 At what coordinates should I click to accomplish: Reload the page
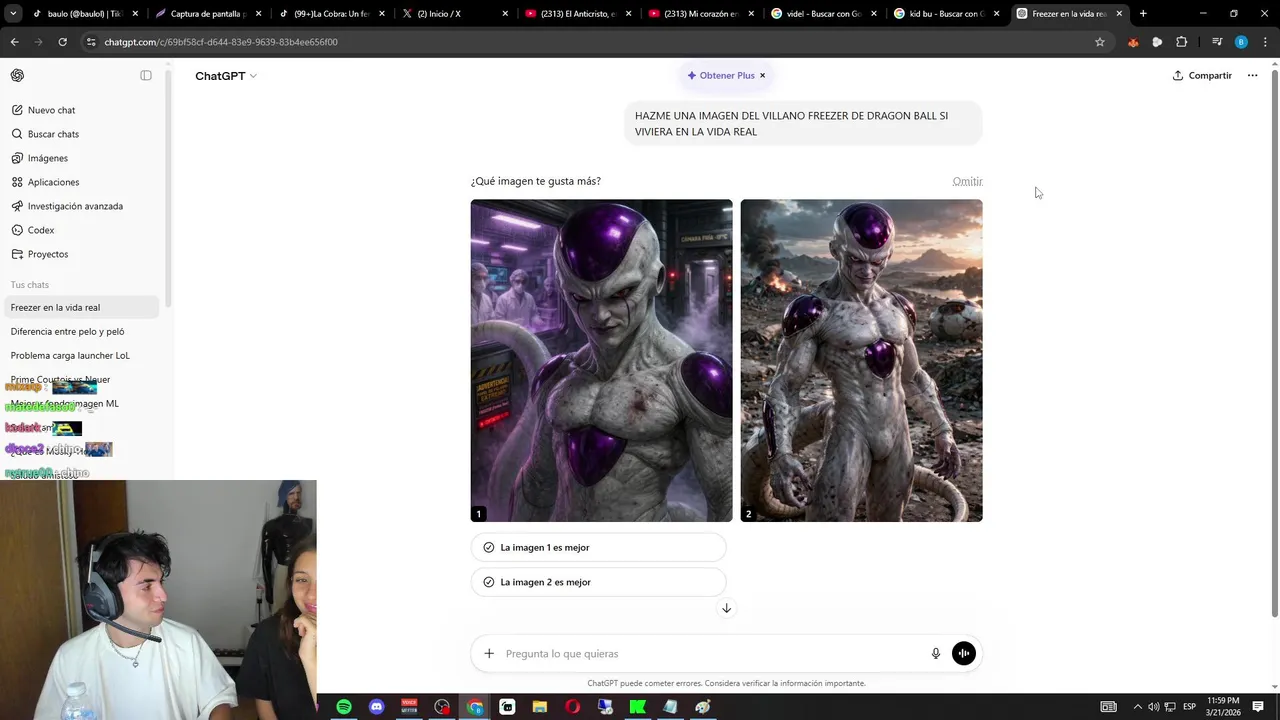tap(62, 42)
